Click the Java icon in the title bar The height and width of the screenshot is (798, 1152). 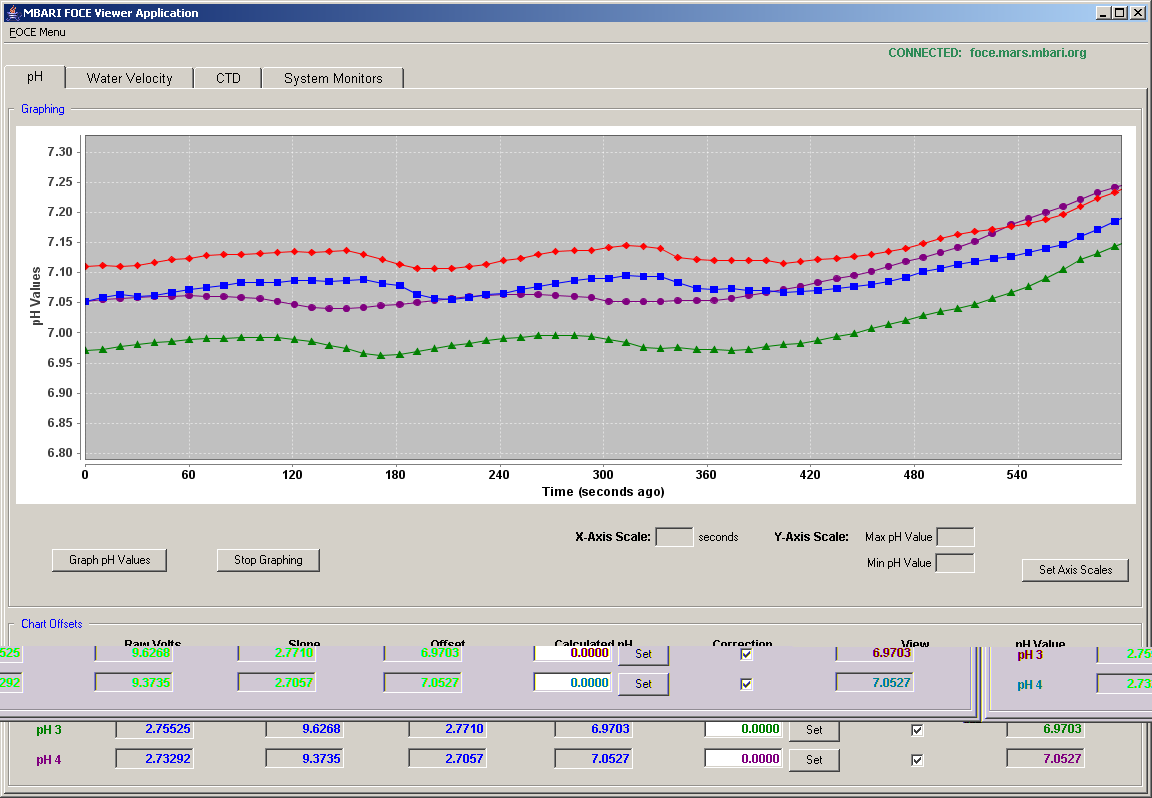click(12, 12)
